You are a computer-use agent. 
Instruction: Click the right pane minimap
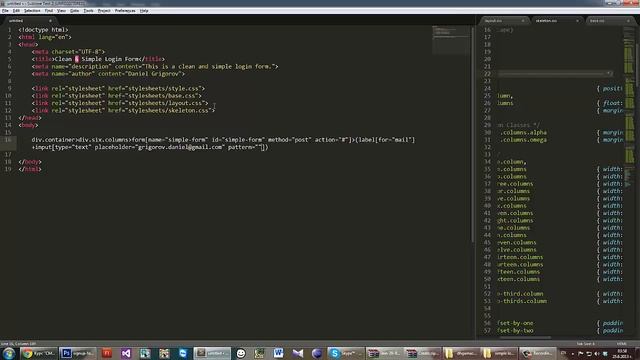[629, 106]
